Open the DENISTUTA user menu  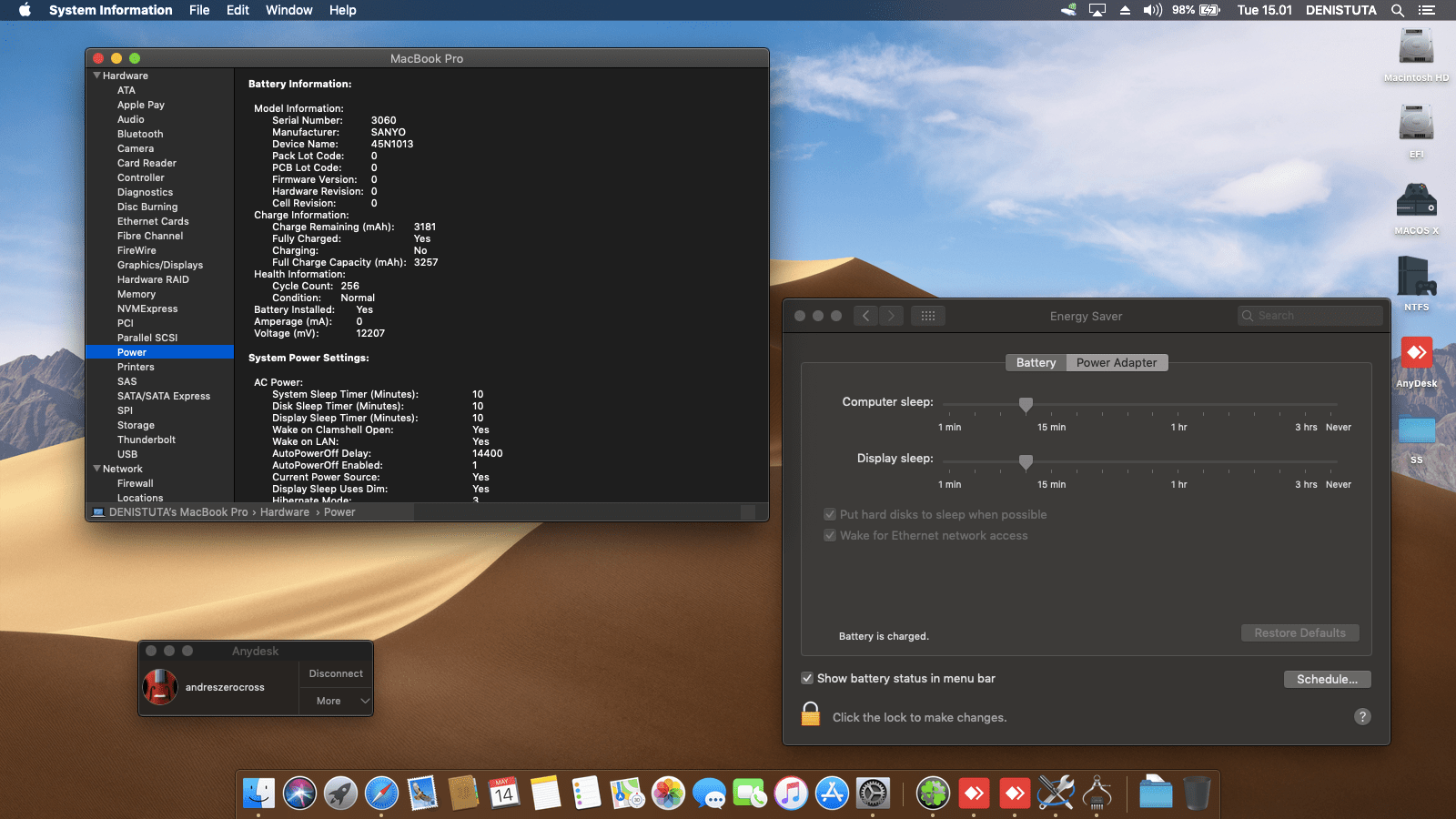(1341, 10)
